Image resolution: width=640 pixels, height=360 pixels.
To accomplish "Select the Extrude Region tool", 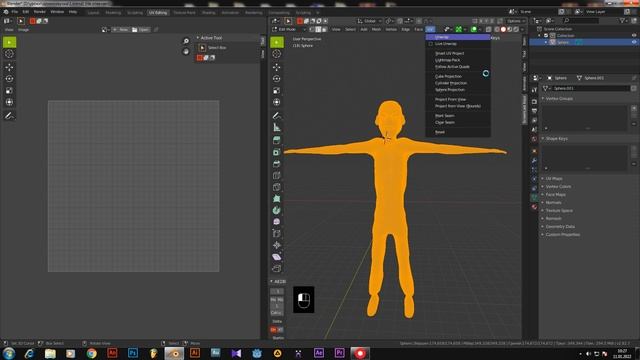I will click(277, 140).
